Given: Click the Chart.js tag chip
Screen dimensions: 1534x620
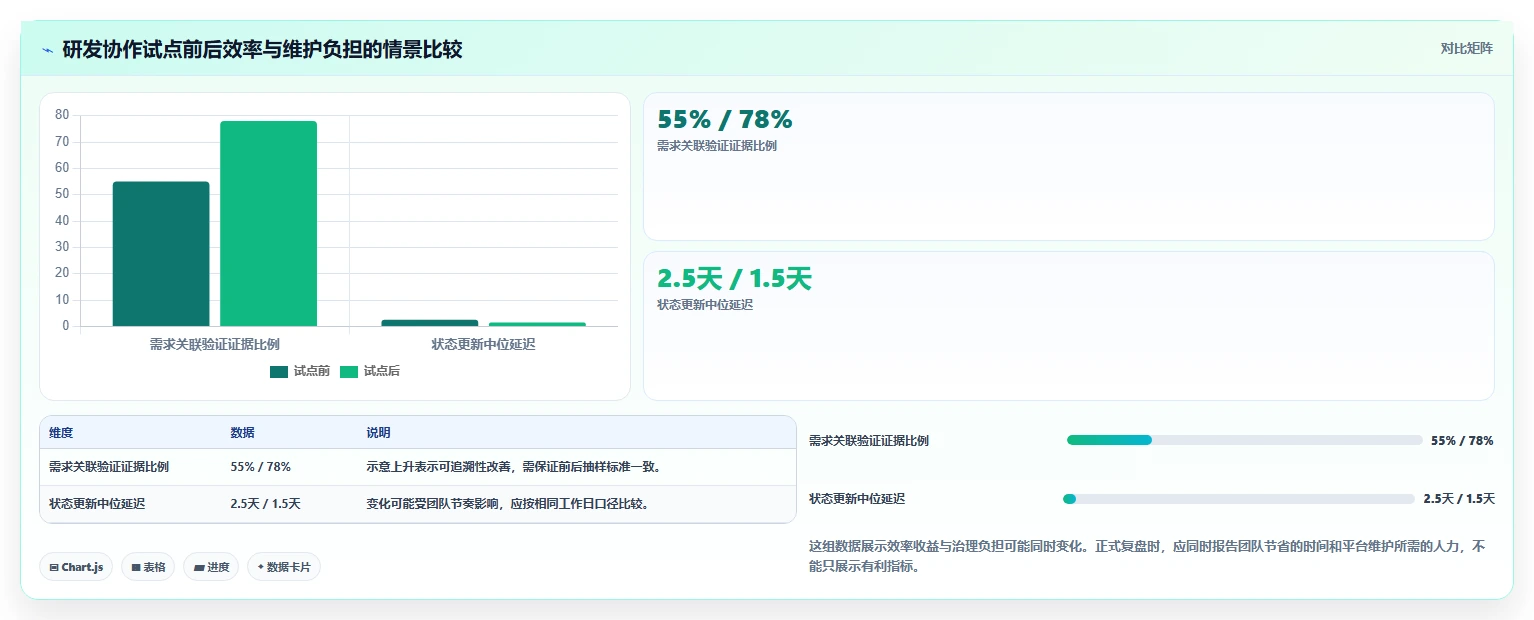Looking at the screenshot, I should pyautogui.click(x=77, y=567).
